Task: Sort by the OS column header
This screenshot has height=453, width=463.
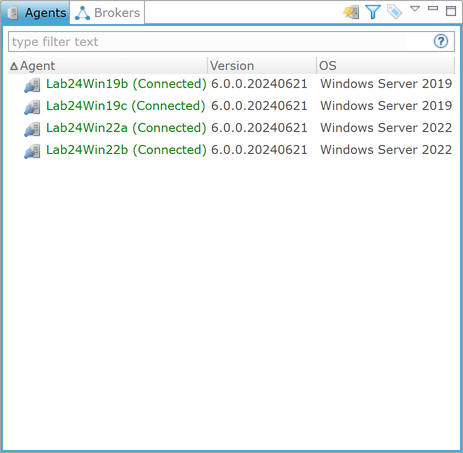Action: pos(385,66)
